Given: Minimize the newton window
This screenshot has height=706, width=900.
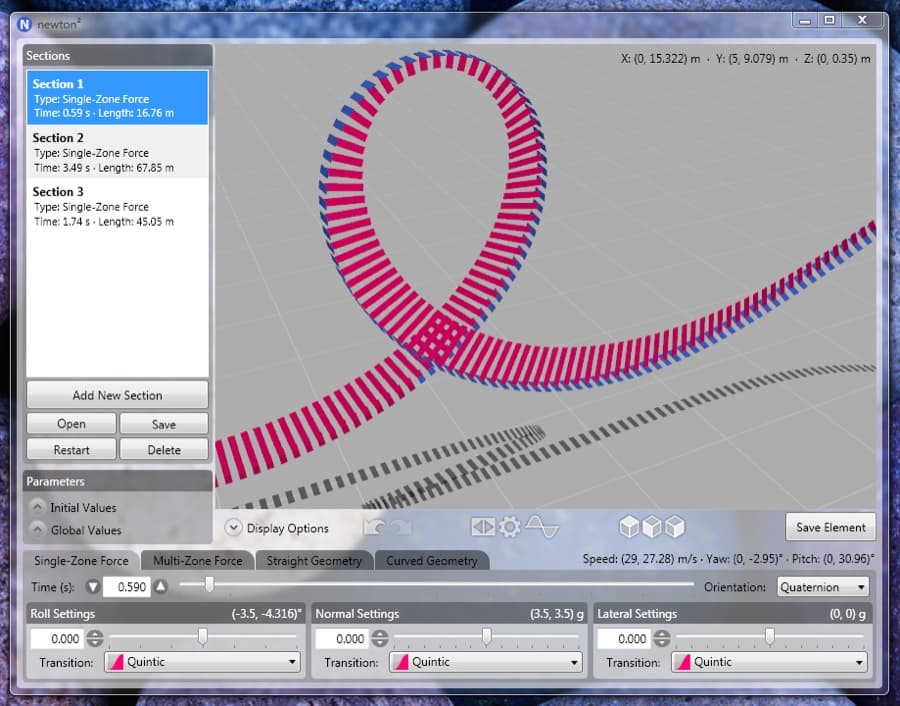Looking at the screenshot, I should 805,20.
